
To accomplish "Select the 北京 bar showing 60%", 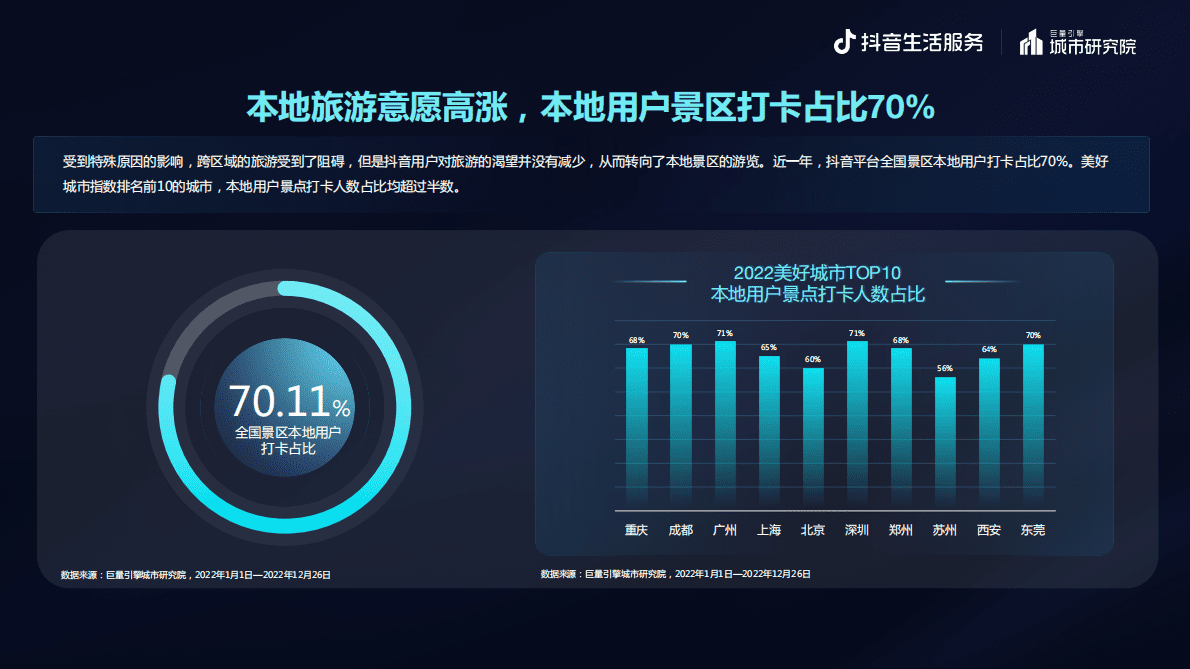I will pyautogui.click(x=813, y=435).
